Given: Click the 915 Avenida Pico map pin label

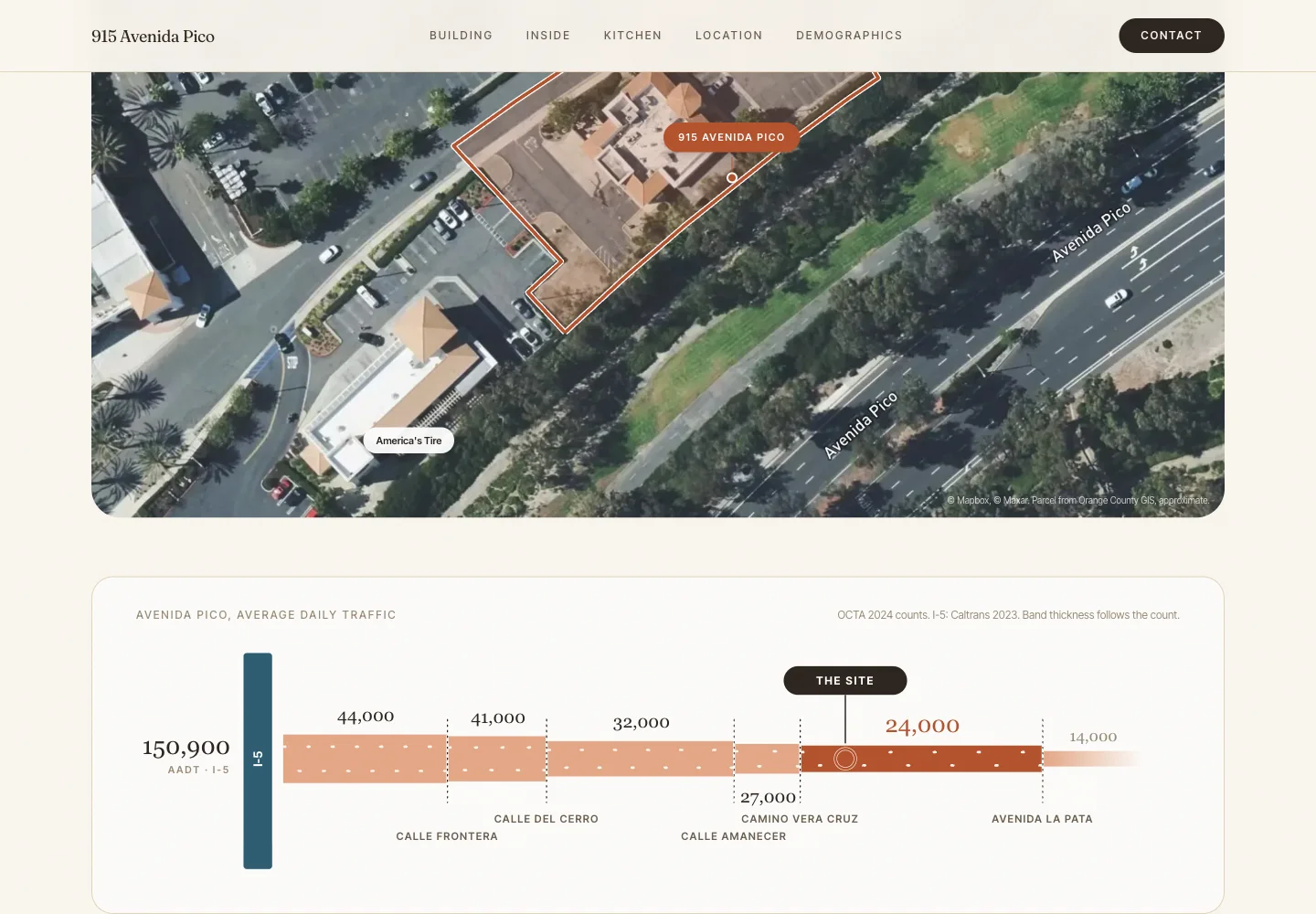Looking at the screenshot, I should coord(731,137).
